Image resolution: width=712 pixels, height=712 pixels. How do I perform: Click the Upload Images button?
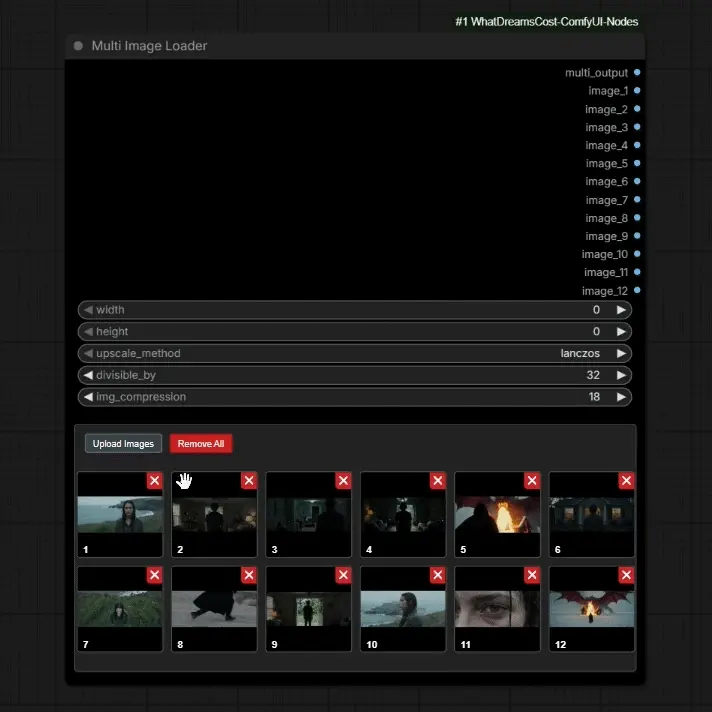click(123, 444)
